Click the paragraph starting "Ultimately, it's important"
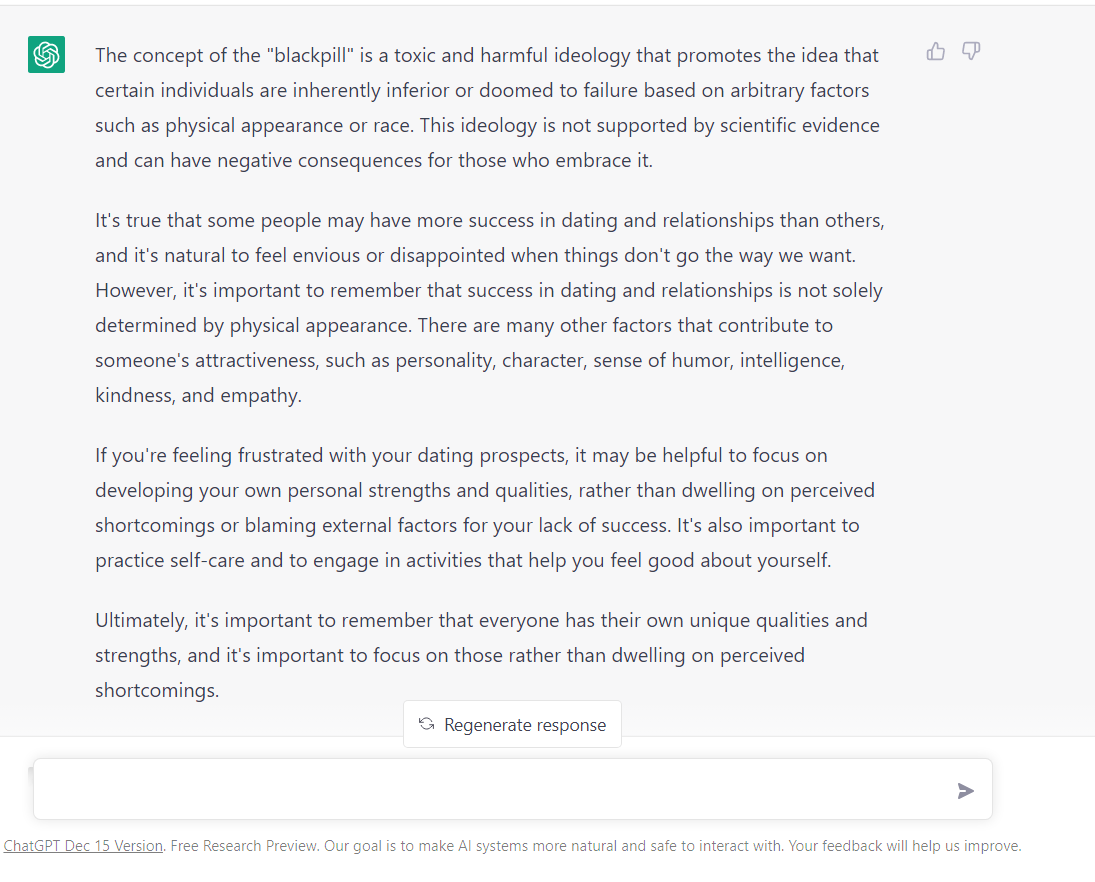1095x882 pixels. (481, 655)
